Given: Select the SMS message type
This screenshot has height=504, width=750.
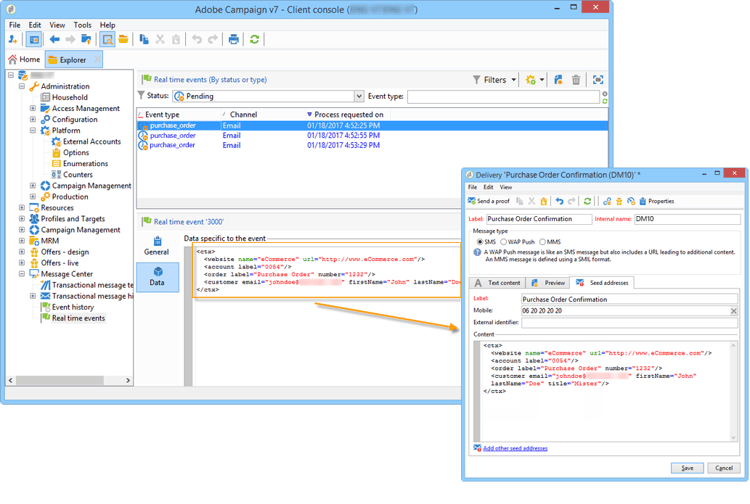Looking at the screenshot, I should tap(479, 242).
